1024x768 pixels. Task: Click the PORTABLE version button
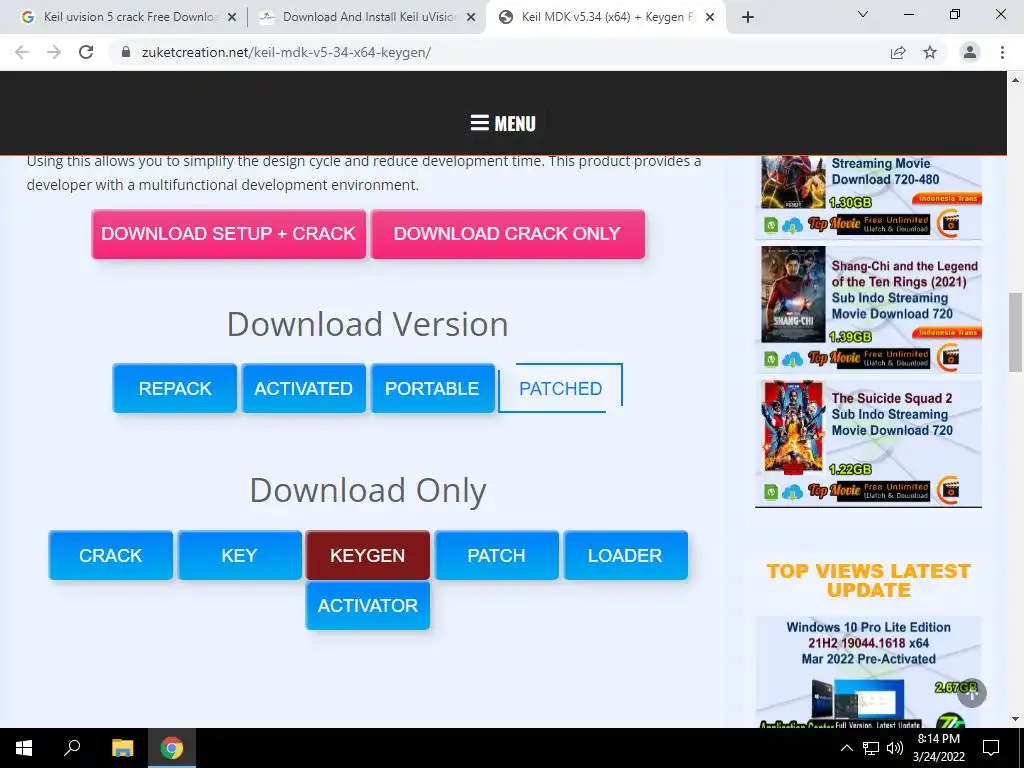point(432,389)
